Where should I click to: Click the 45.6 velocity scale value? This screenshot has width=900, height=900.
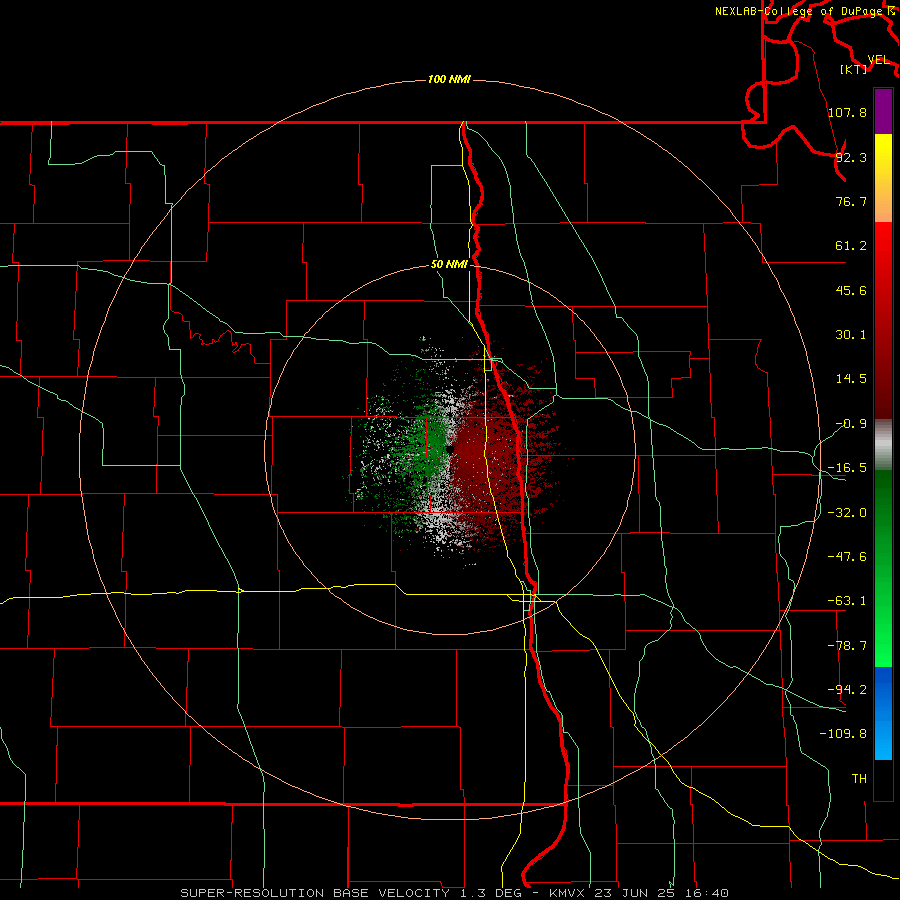(x=851, y=290)
